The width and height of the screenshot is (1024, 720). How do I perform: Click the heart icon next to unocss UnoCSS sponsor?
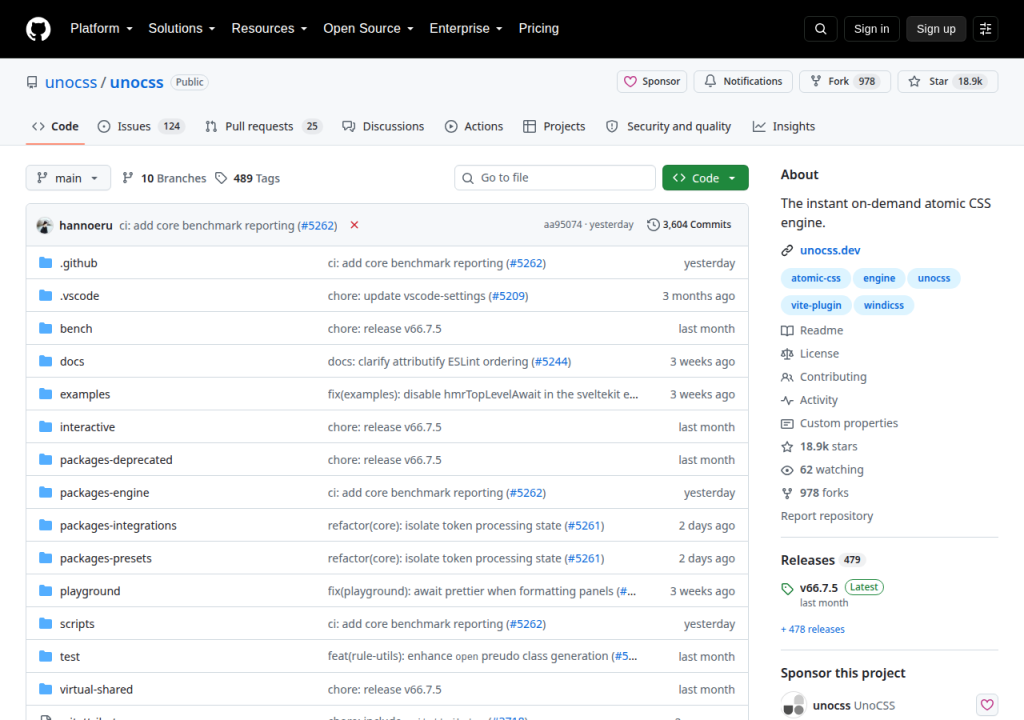[x=987, y=704]
